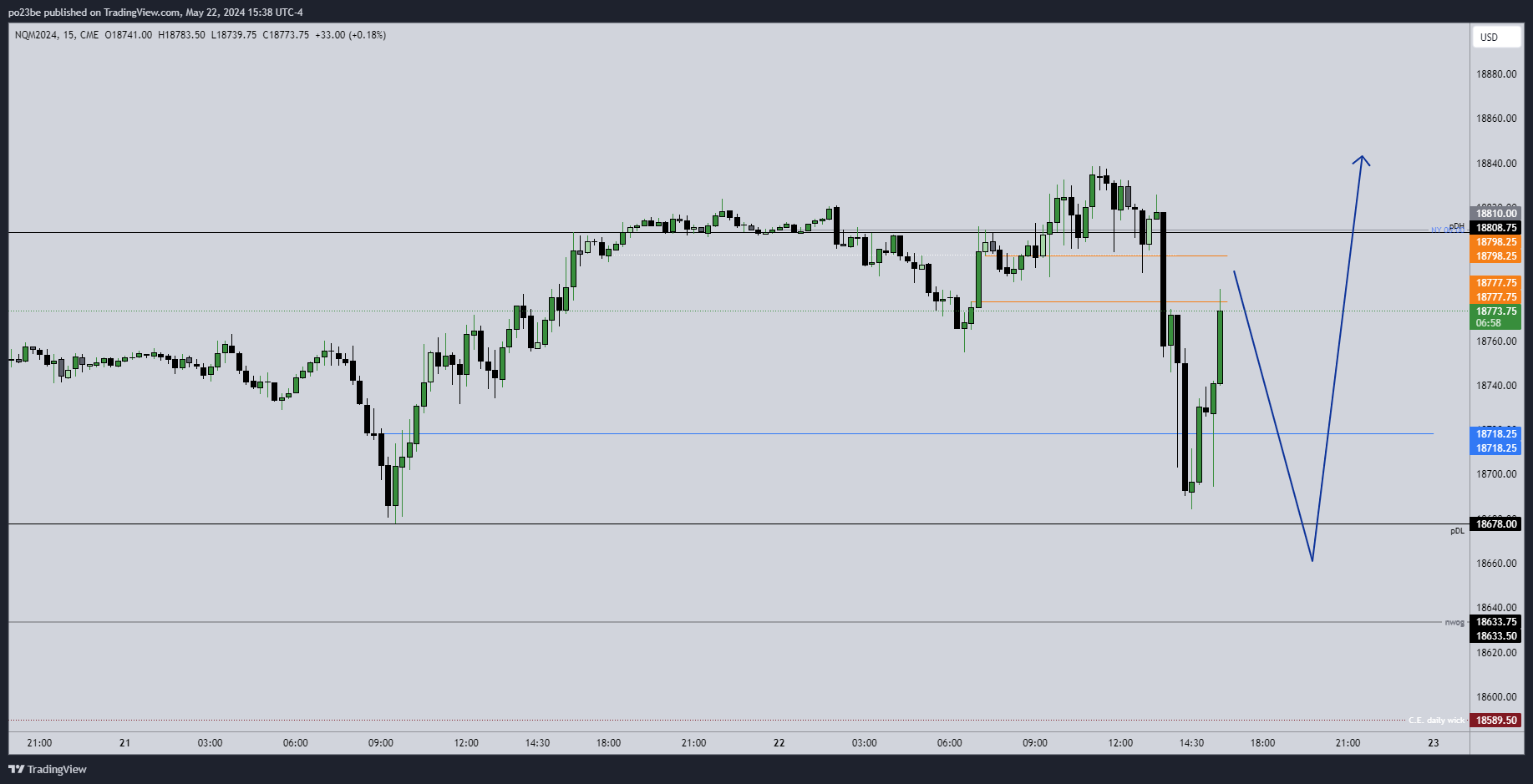Viewport: 1533px width, 784px height.
Task: Click the NQM2024 symbol name in the legend
Action: (x=36, y=35)
